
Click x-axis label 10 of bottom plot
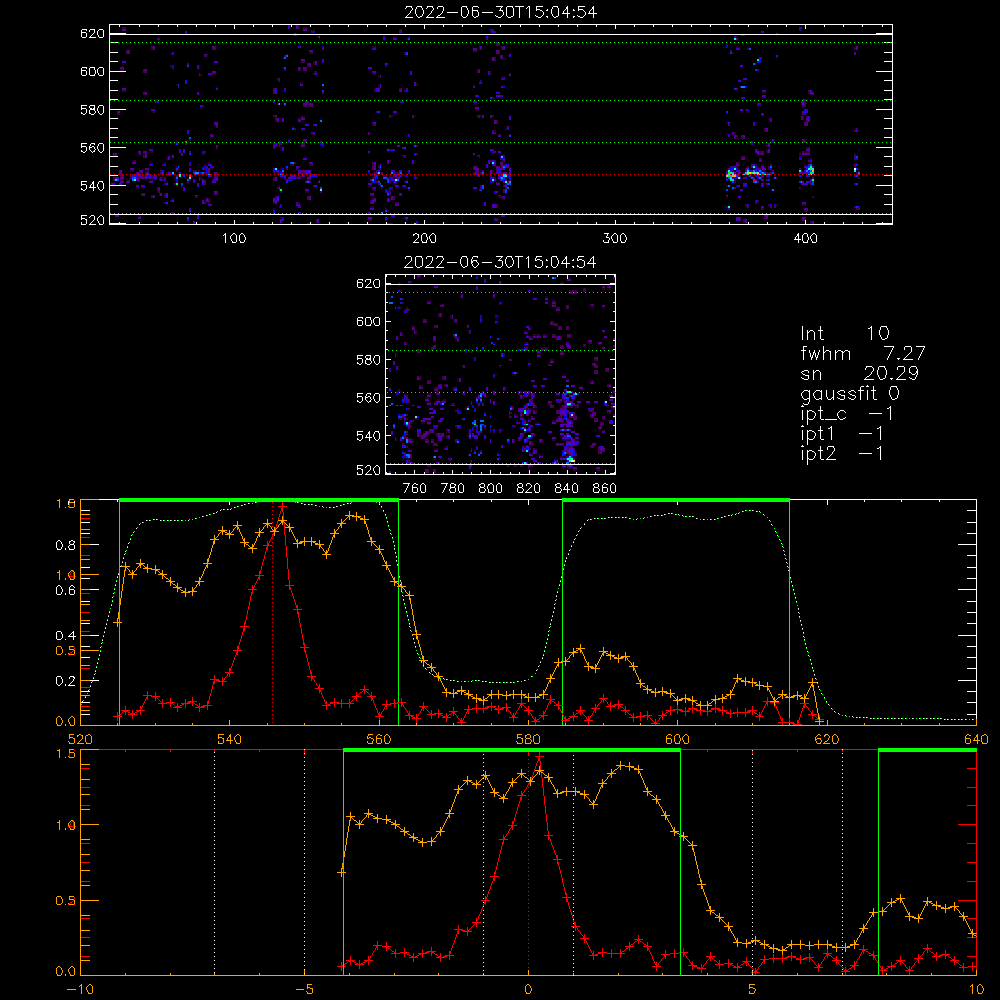[x=976, y=989]
